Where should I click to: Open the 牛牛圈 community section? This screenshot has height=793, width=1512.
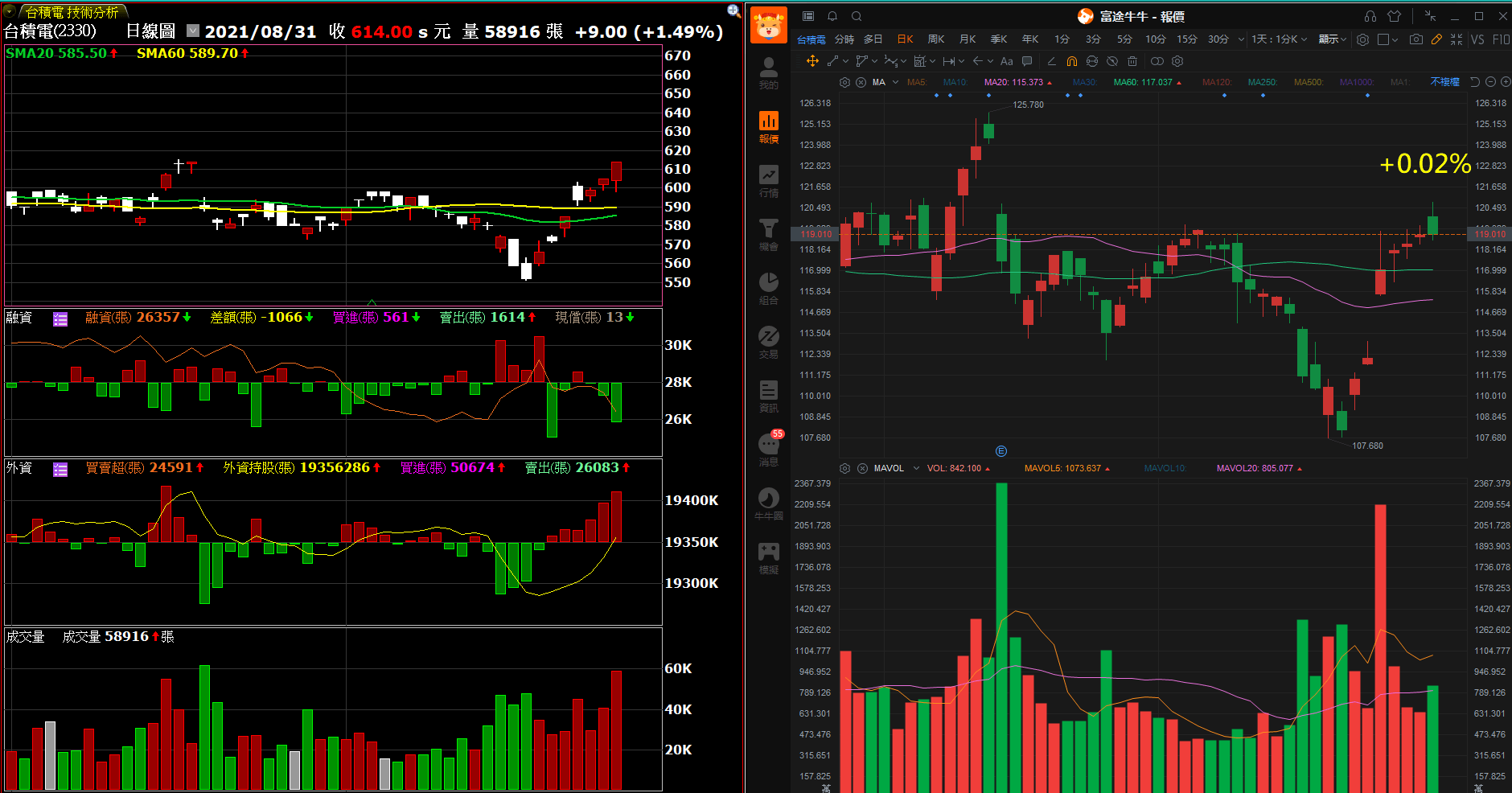coord(769,504)
